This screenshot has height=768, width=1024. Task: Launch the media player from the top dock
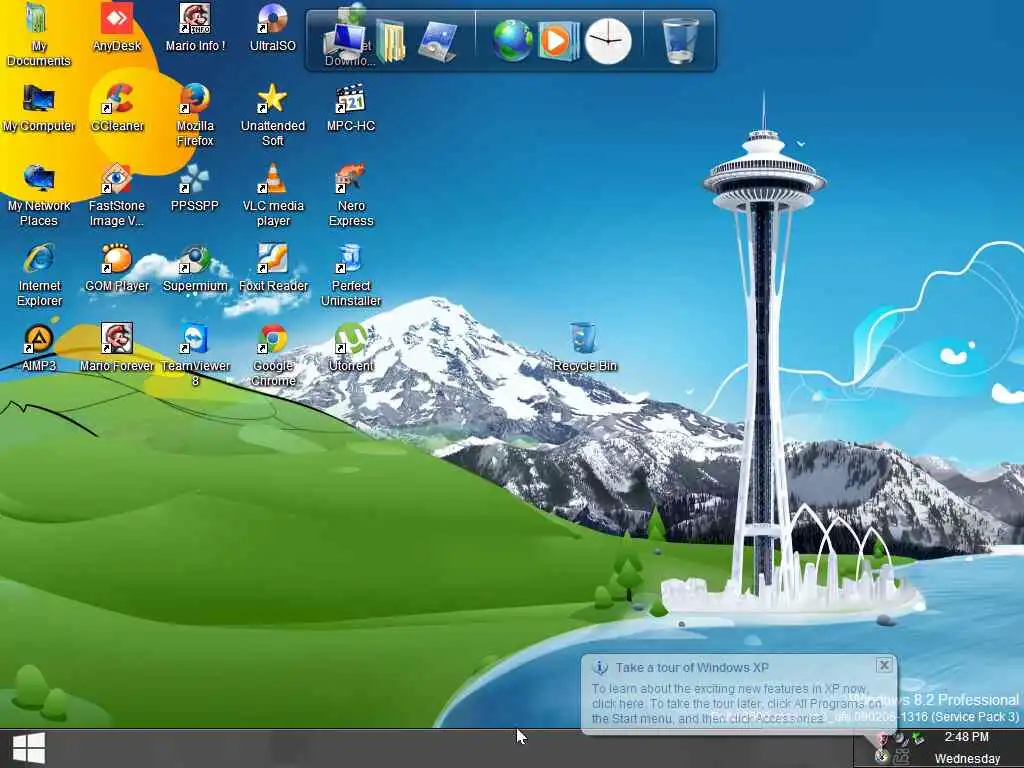point(558,41)
